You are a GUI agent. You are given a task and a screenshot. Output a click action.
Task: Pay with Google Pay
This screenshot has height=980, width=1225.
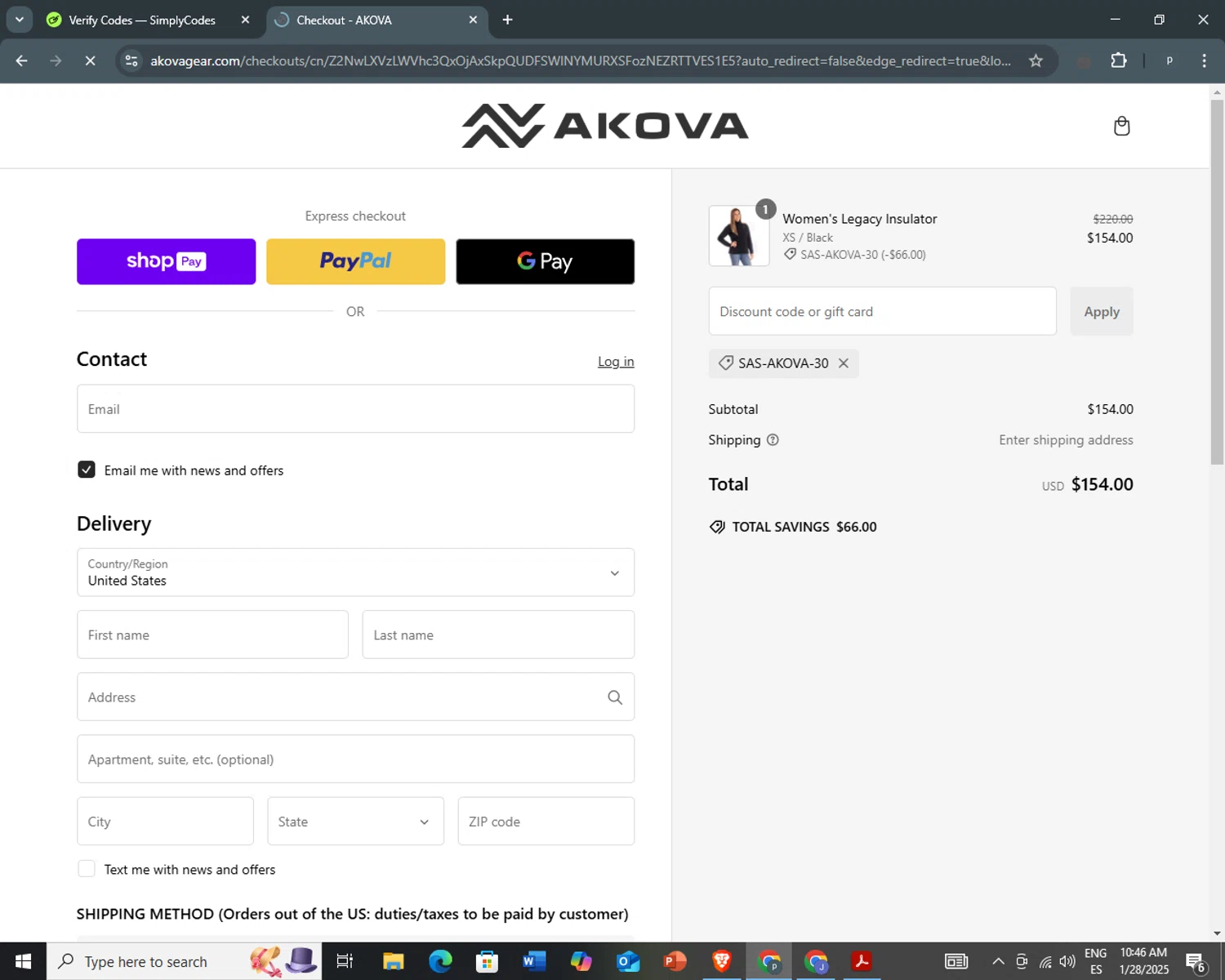tap(545, 261)
